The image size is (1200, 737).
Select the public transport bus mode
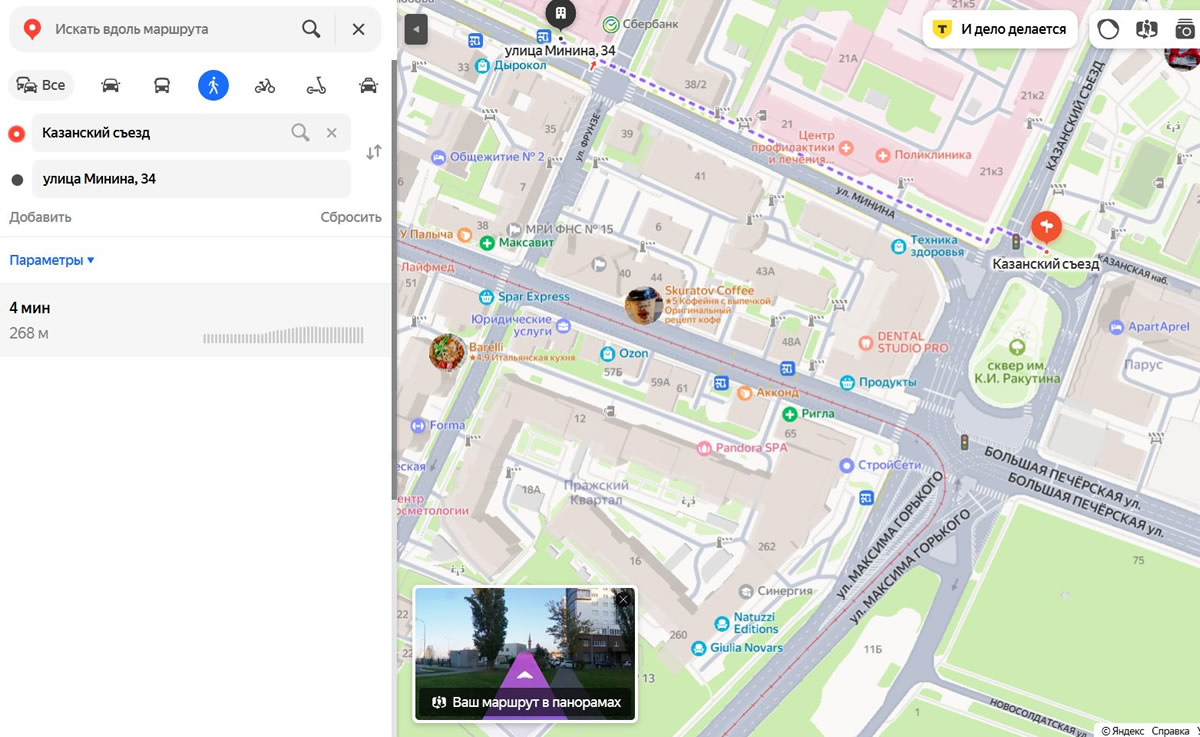pyautogui.click(x=162, y=85)
